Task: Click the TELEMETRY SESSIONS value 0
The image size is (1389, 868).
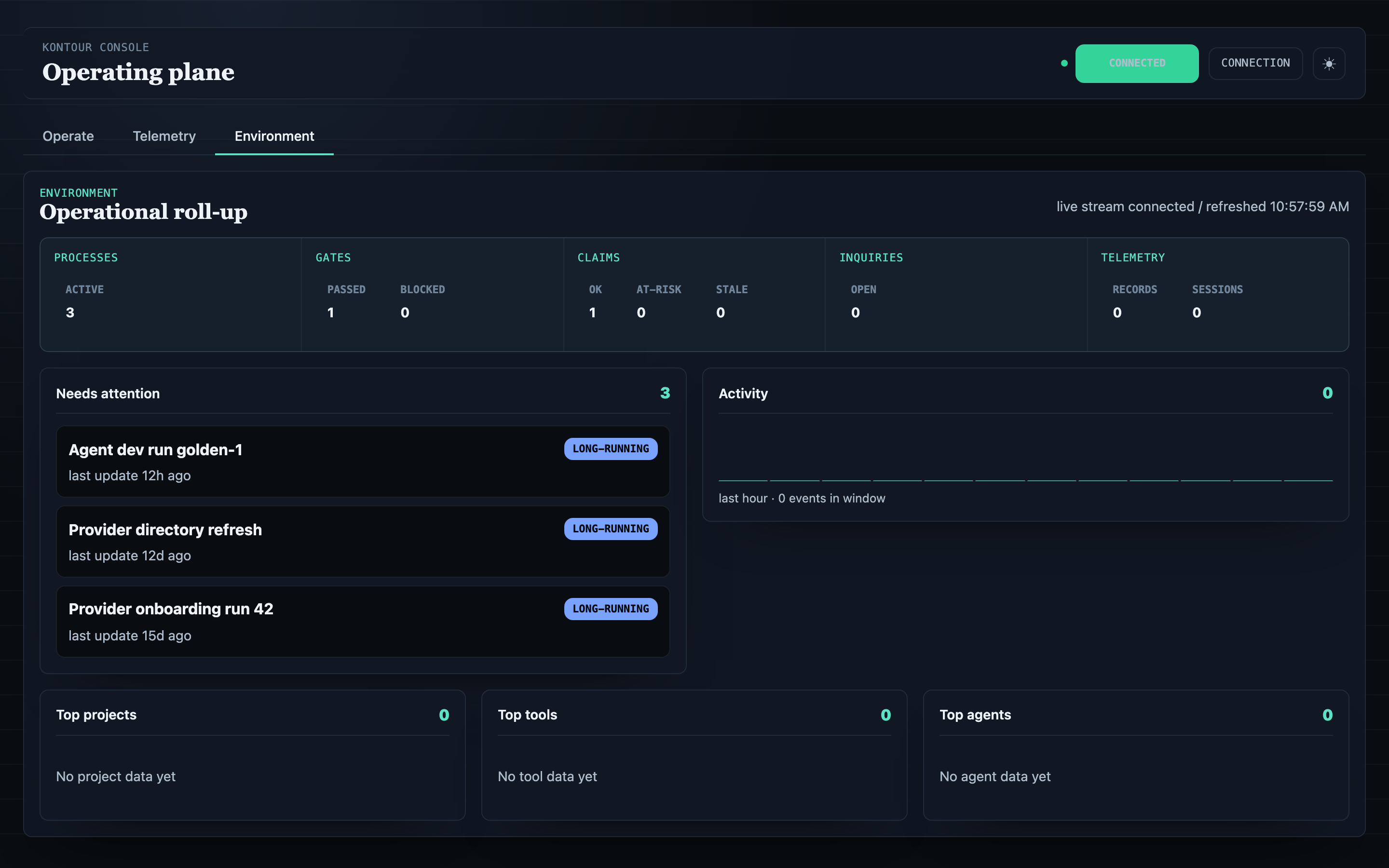Action: 1196,313
